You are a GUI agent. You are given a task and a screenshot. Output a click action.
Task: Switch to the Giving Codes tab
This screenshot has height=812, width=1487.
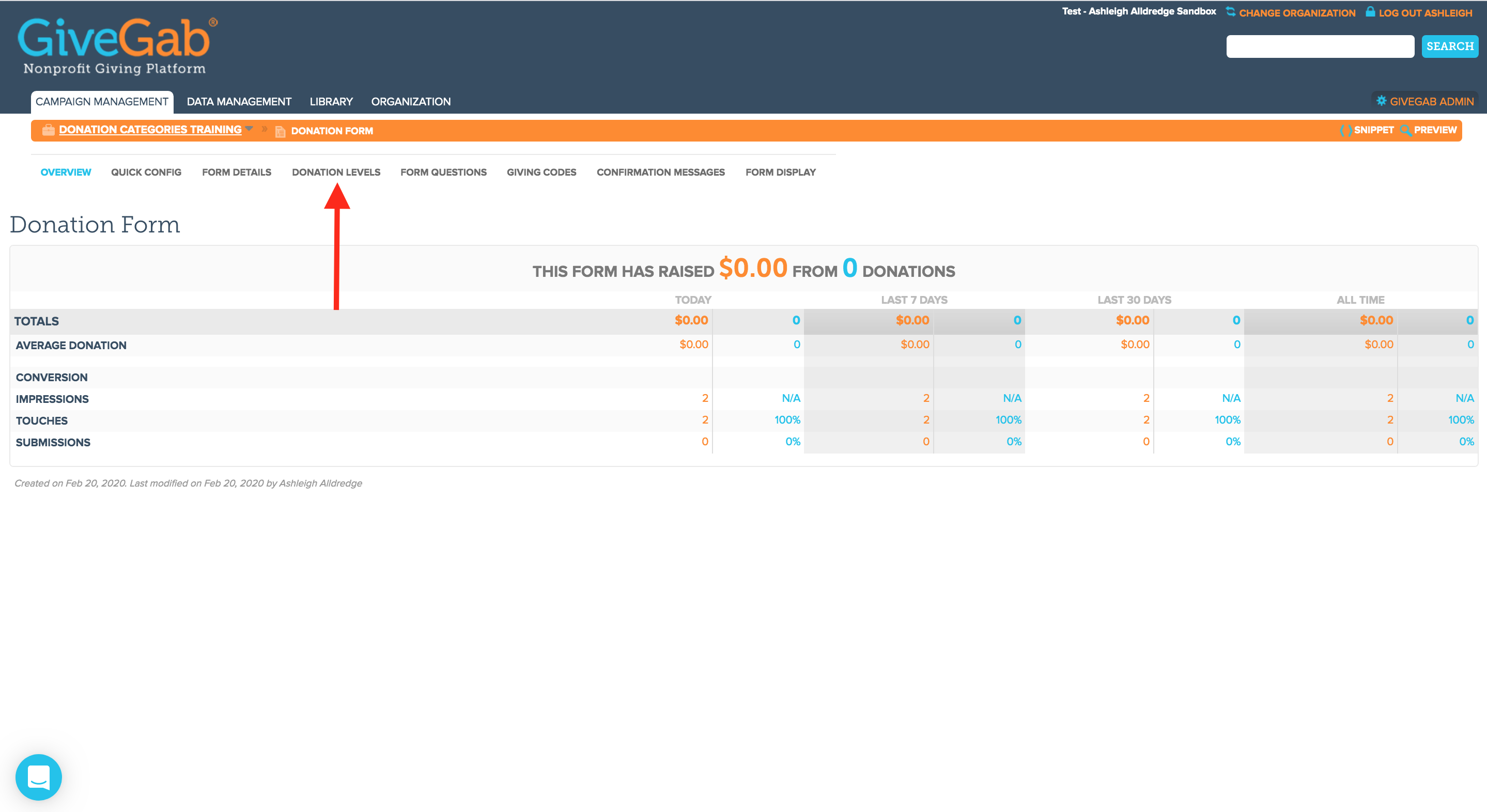[x=541, y=172]
